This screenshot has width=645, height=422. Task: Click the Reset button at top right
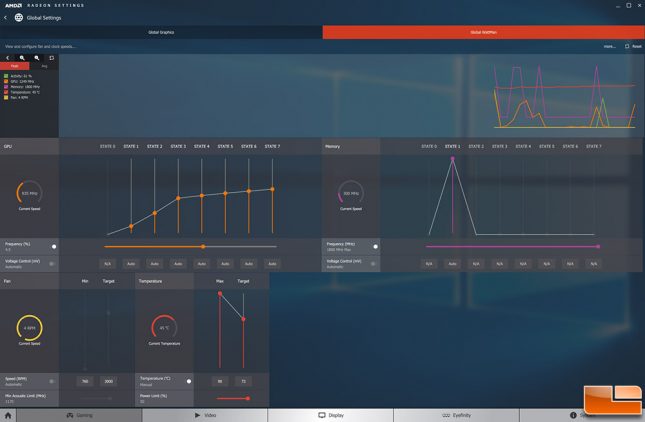pyautogui.click(x=633, y=46)
